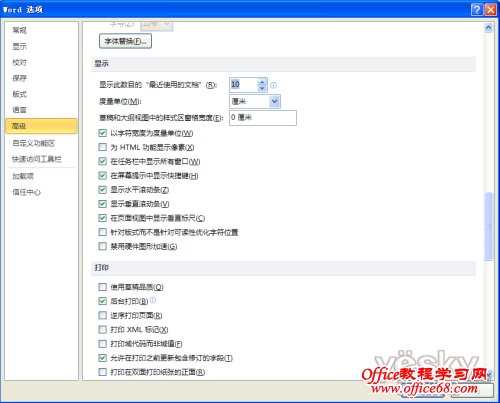
Task: Toggle 在任务栏中显示所有窗口 checkbox
Action: click(x=102, y=162)
